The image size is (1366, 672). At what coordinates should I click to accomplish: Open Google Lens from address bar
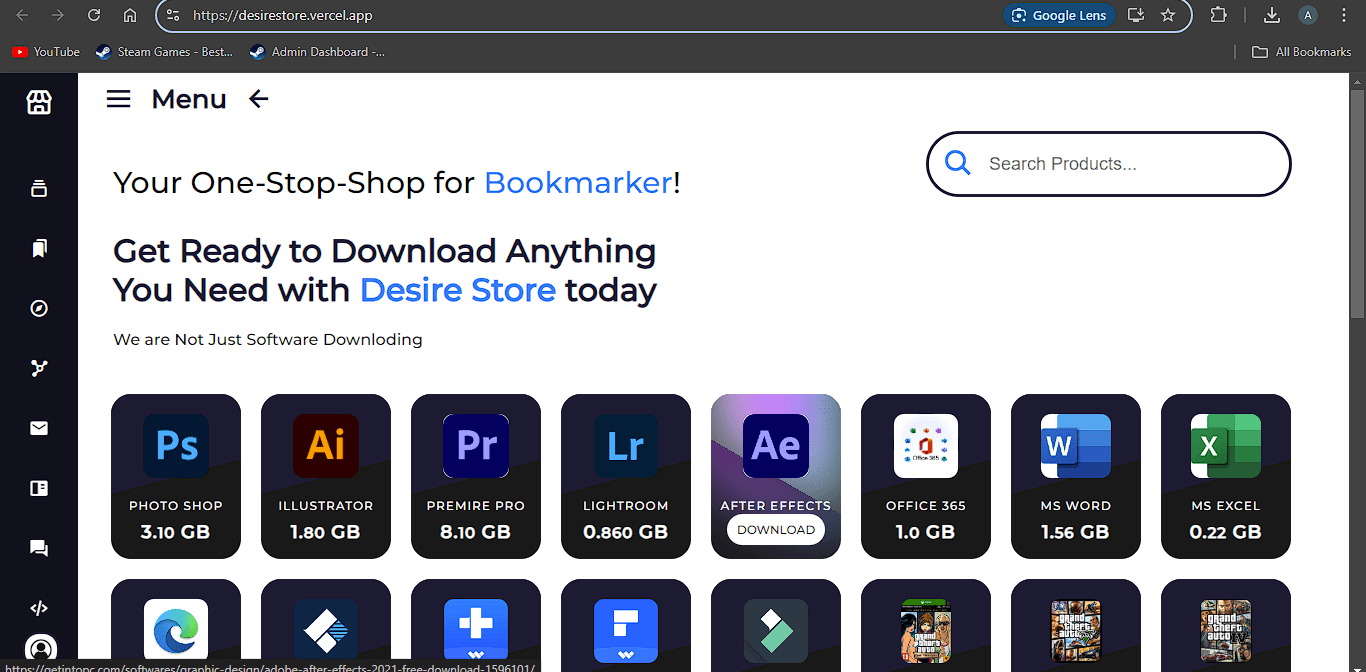point(1059,15)
